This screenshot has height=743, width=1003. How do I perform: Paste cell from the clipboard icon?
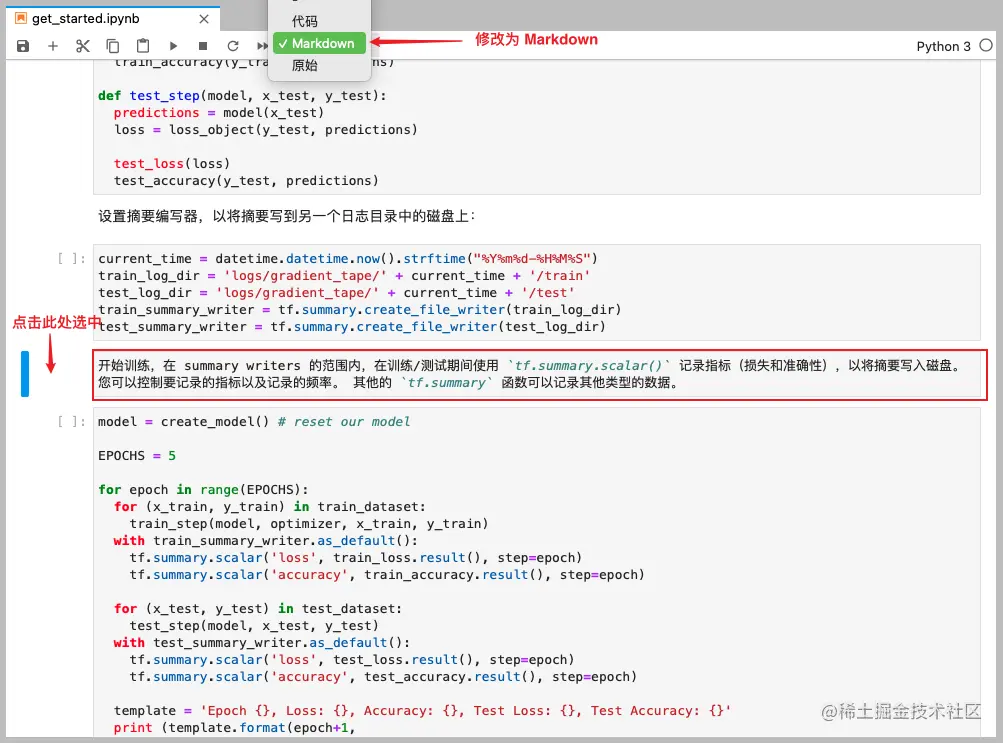(143, 46)
